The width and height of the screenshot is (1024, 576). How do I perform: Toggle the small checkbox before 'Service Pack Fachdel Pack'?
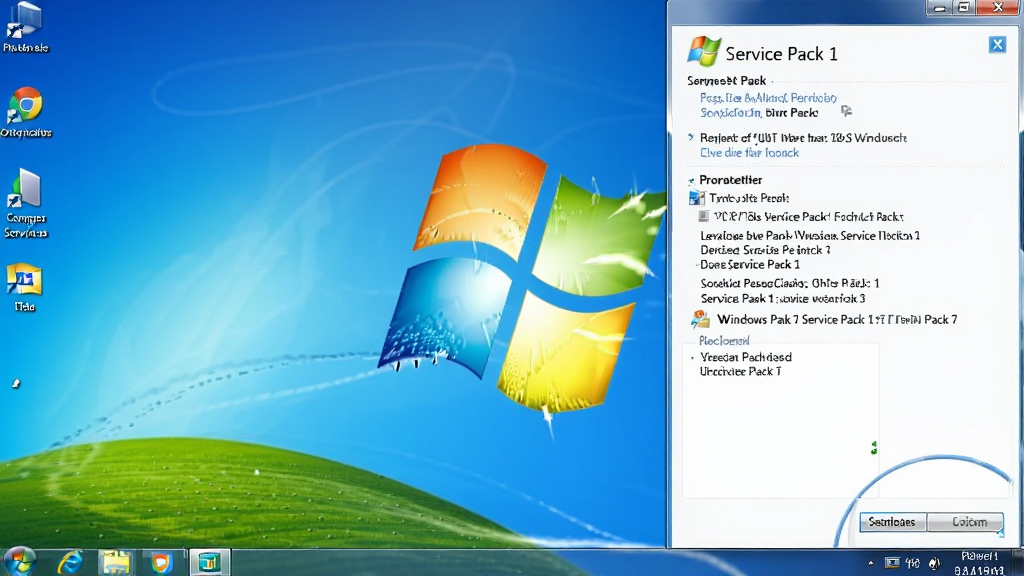pyautogui.click(x=703, y=216)
